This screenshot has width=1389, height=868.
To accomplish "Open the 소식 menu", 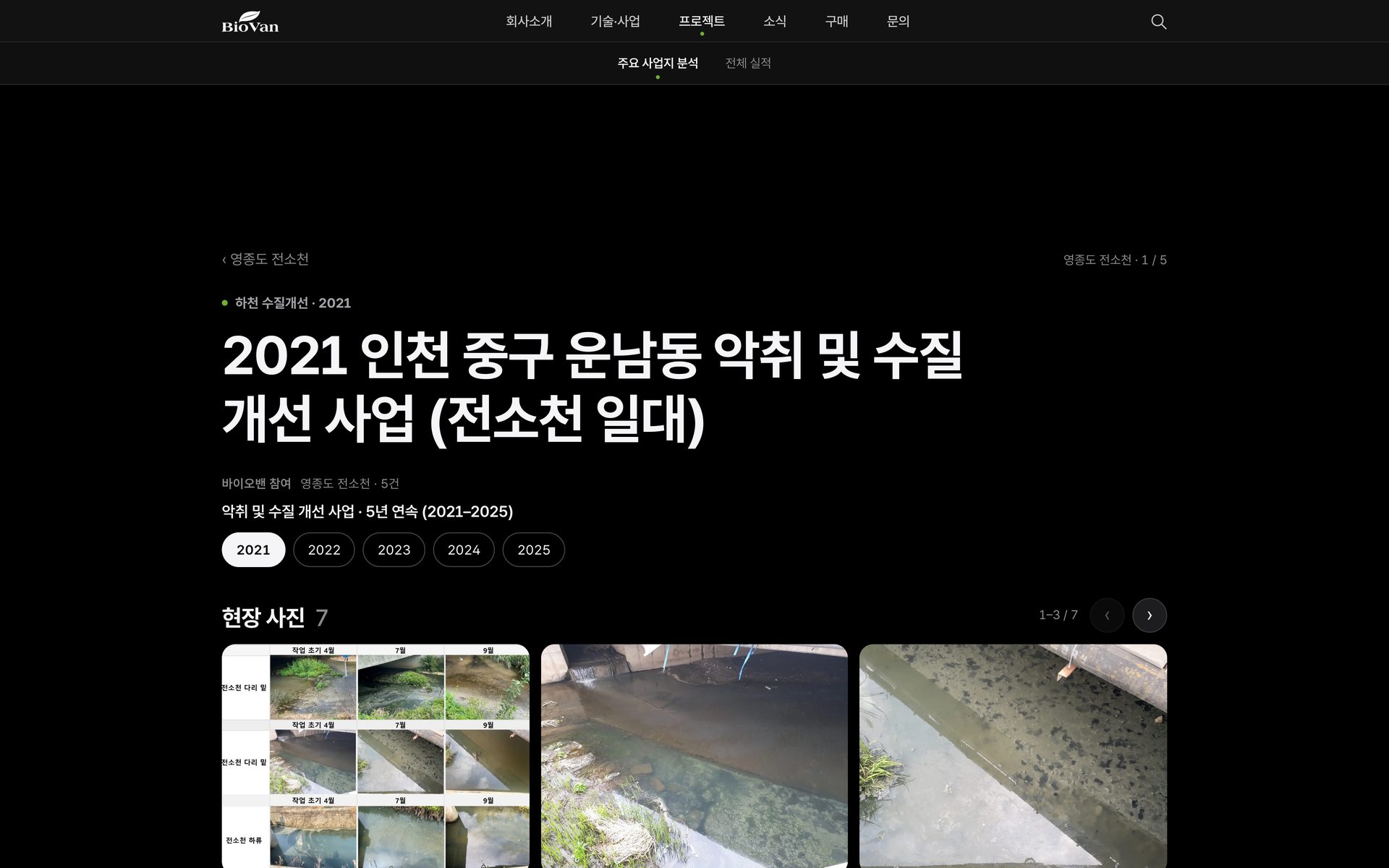I will coord(775,22).
